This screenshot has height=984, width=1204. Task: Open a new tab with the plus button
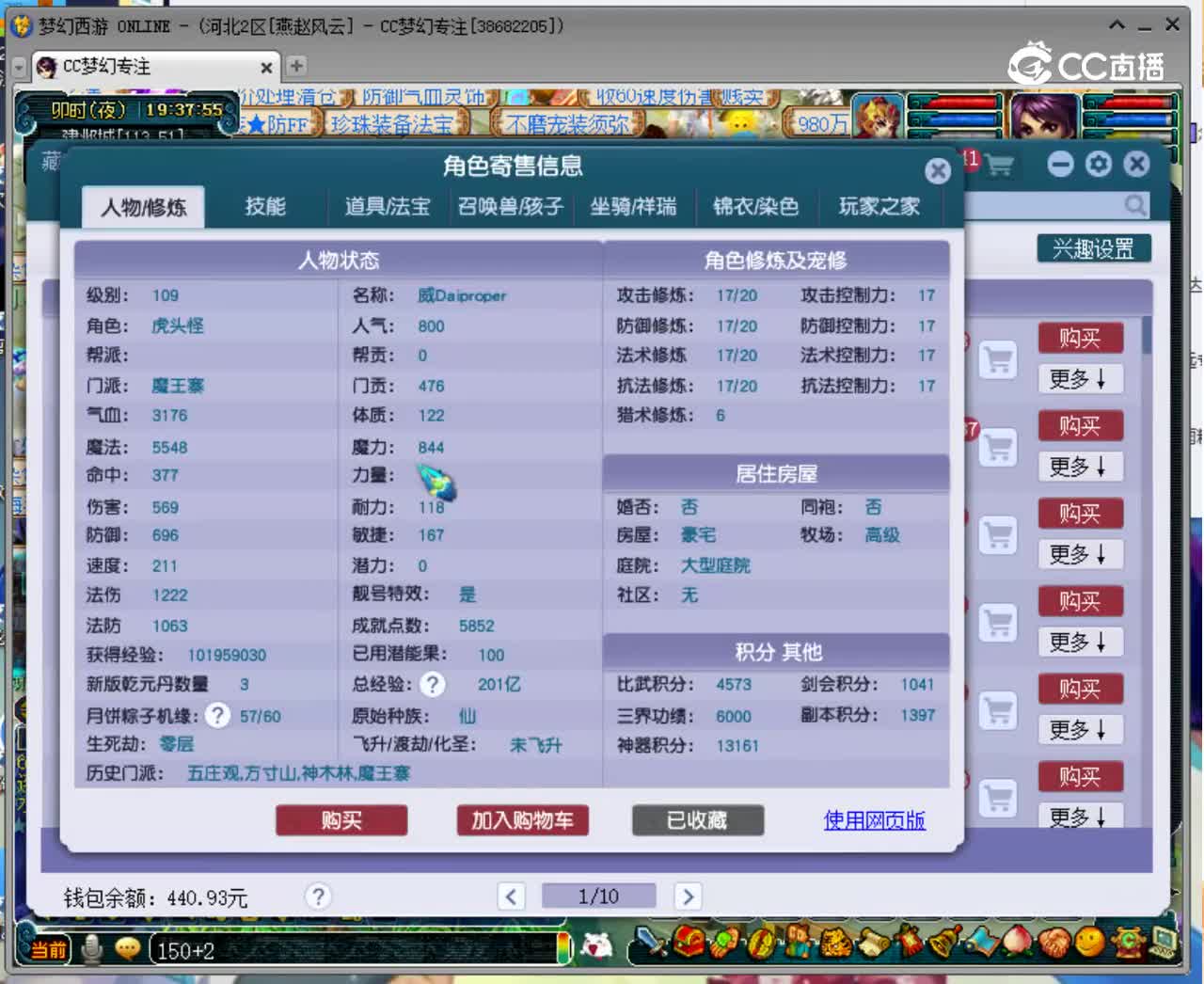[296, 66]
